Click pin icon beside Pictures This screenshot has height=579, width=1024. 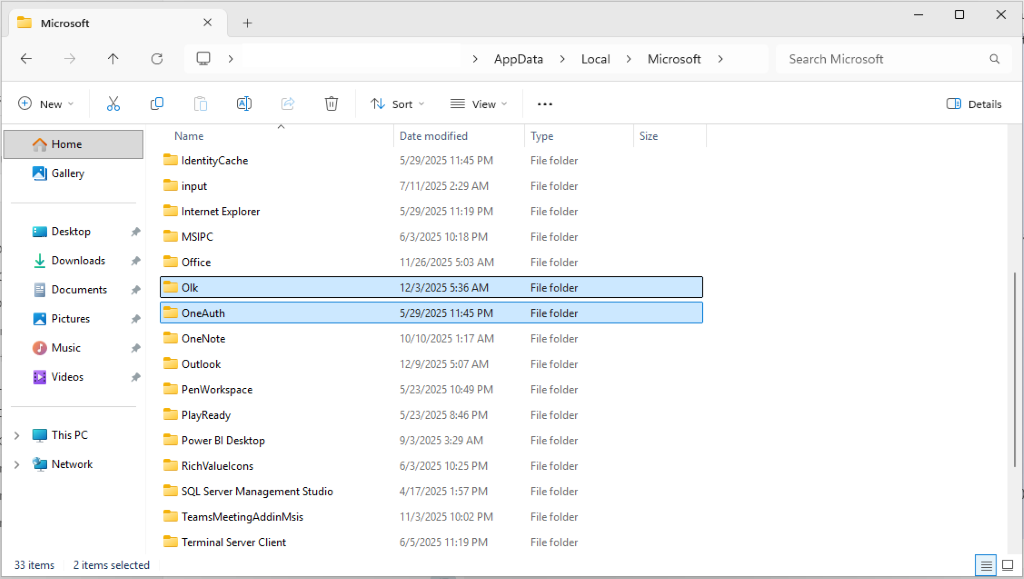pyautogui.click(x=135, y=319)
